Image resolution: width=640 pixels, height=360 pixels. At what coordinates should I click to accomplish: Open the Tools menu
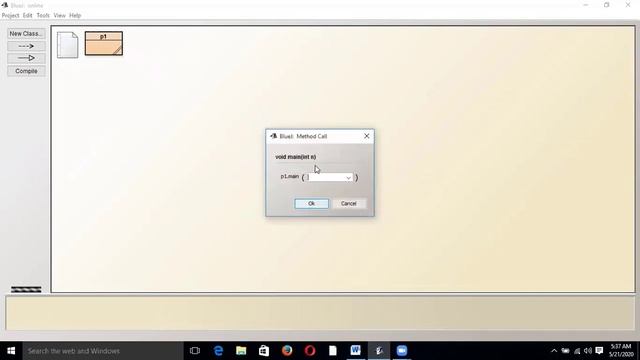point(43,15)
